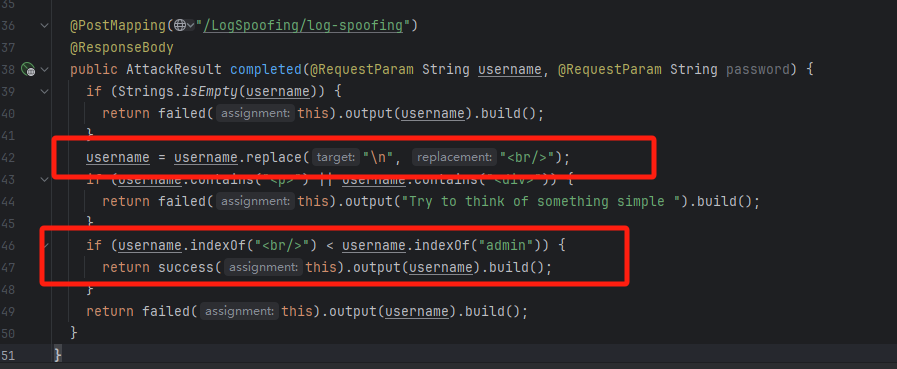Click the "assignment:" inlay hint on line 44
The image size is (897, 369).
click(255, 201)
